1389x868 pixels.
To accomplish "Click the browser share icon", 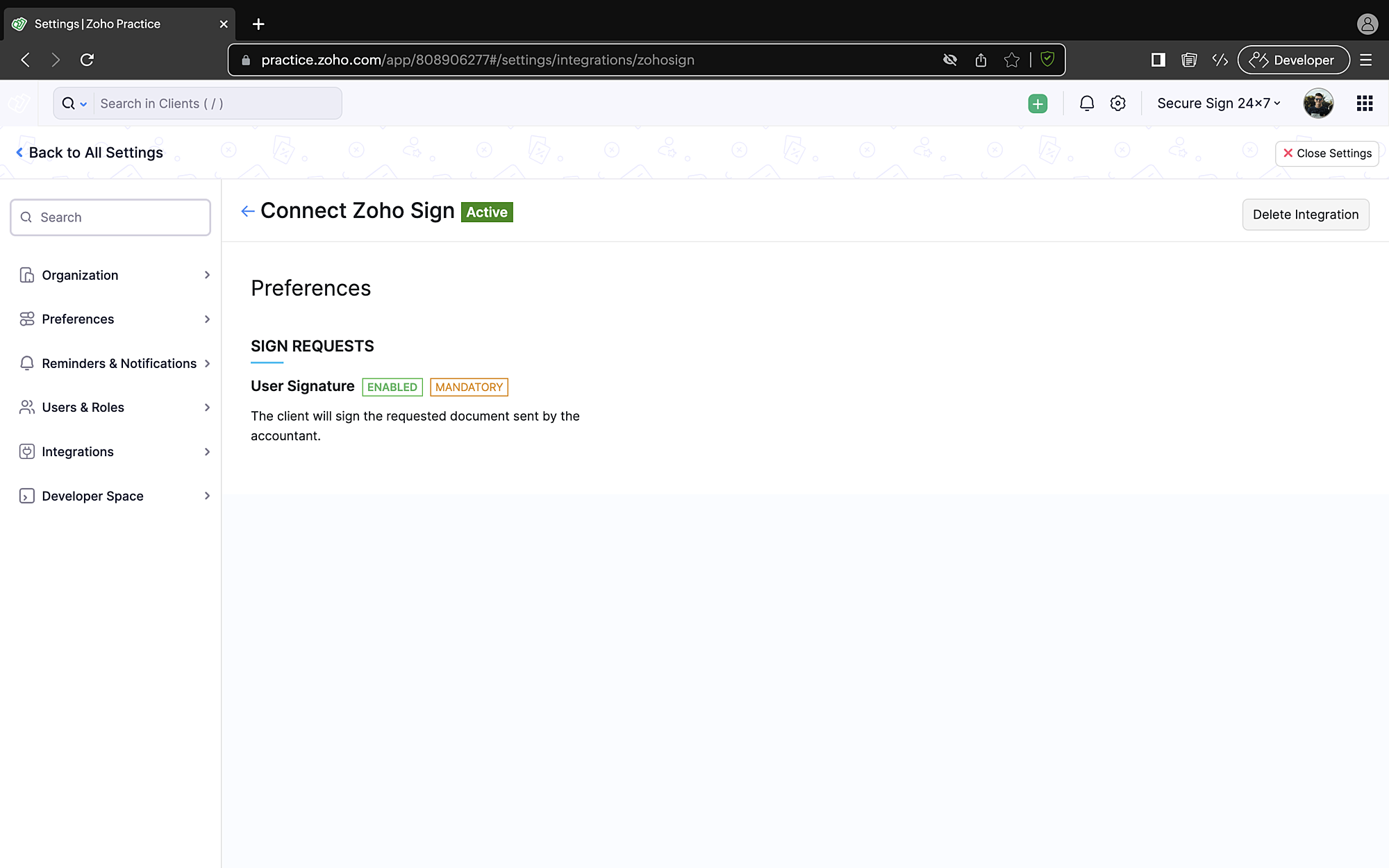I will [x=981, y=60].
